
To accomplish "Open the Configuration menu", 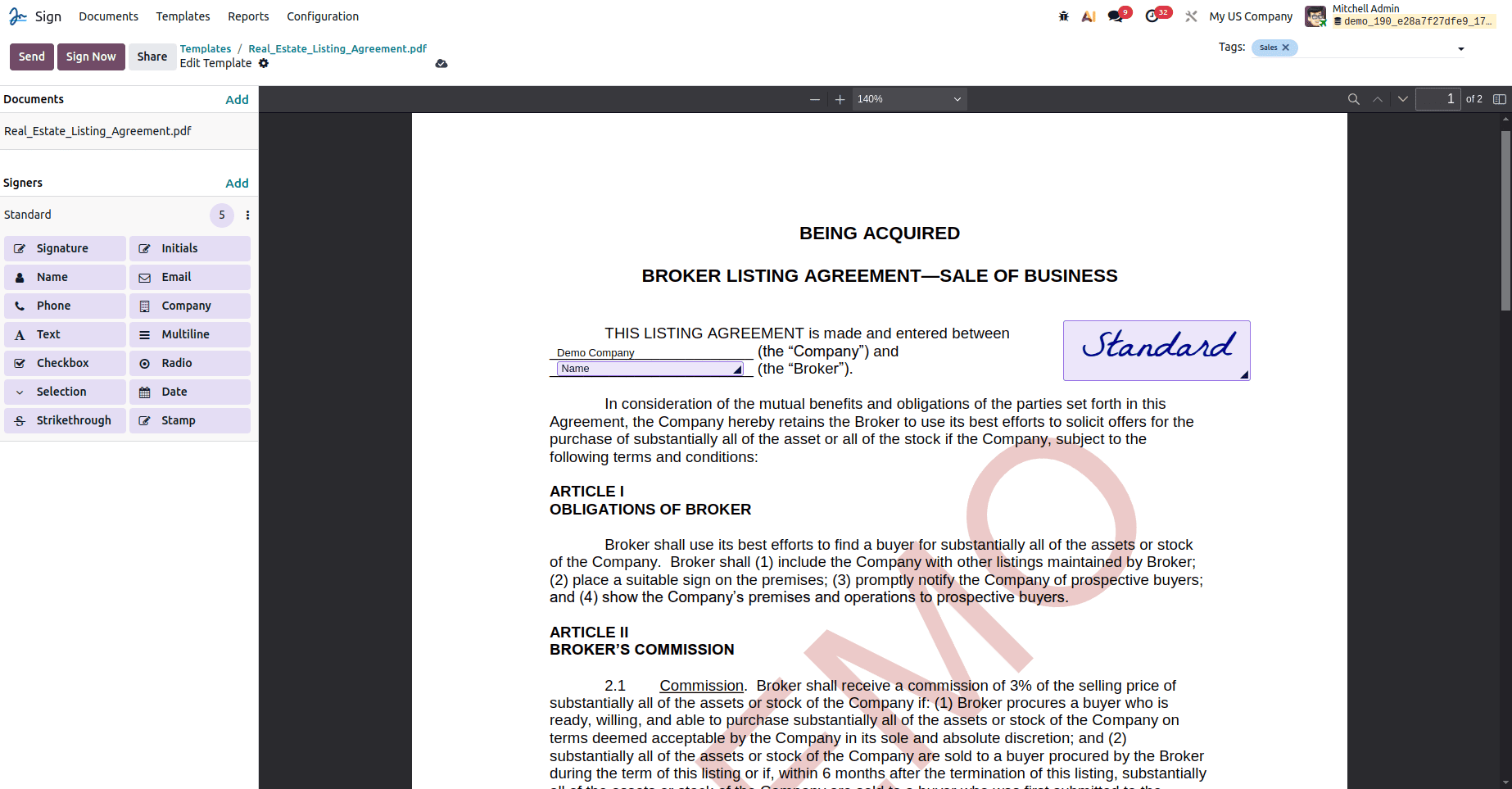I will 323,16.
